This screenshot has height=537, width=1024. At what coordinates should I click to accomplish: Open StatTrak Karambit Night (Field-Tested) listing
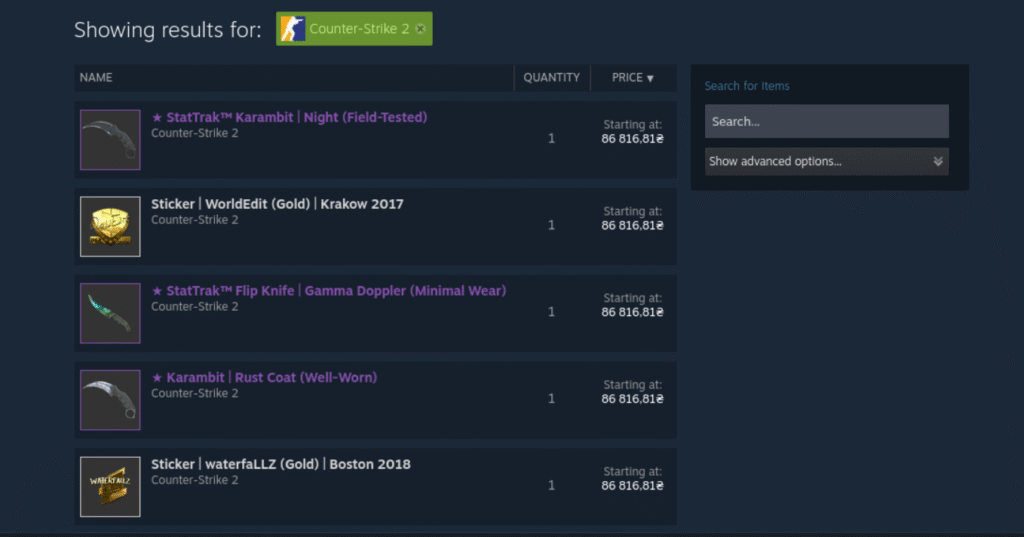[289, 117]
